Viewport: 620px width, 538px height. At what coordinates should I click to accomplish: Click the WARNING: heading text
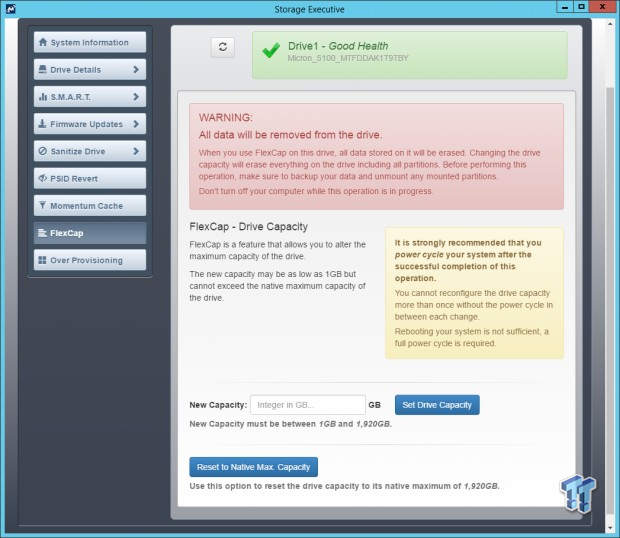point(226,117)
